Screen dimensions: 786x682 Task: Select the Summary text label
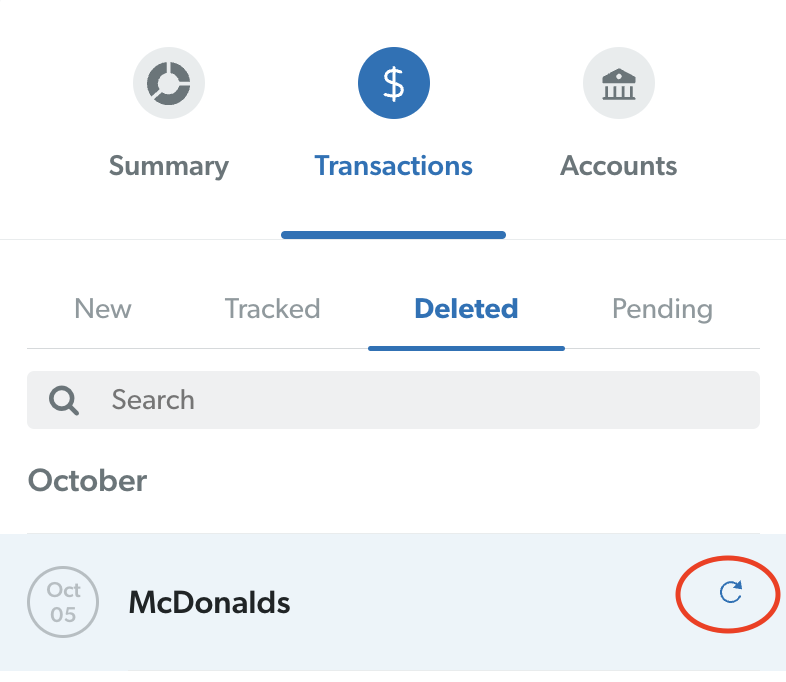[169, 166]
